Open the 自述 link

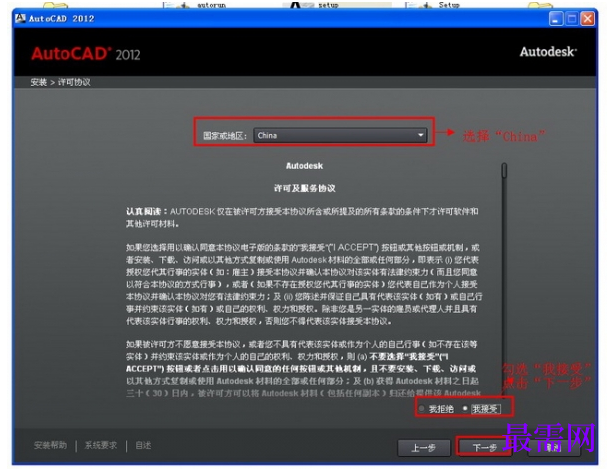143,445
